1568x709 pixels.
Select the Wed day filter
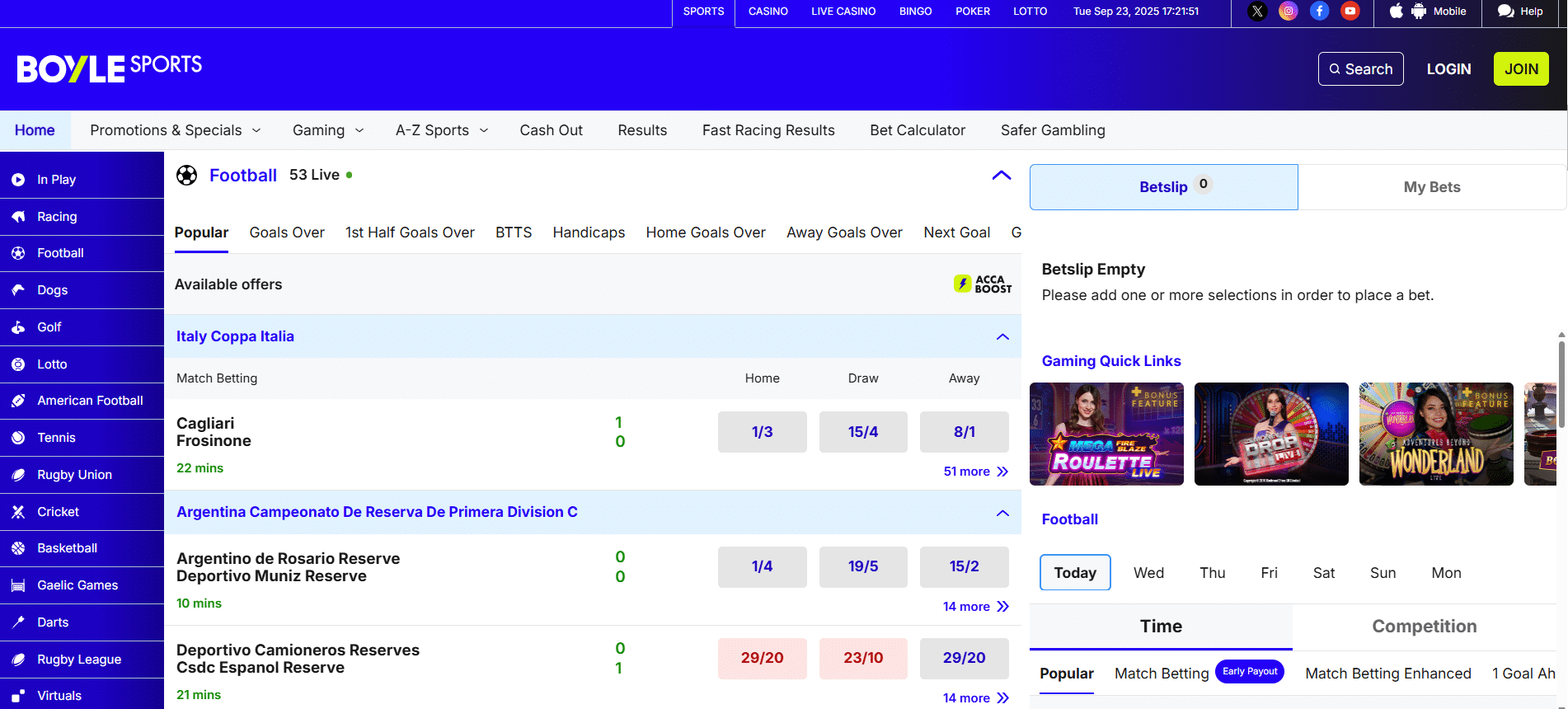point(1148,573)
